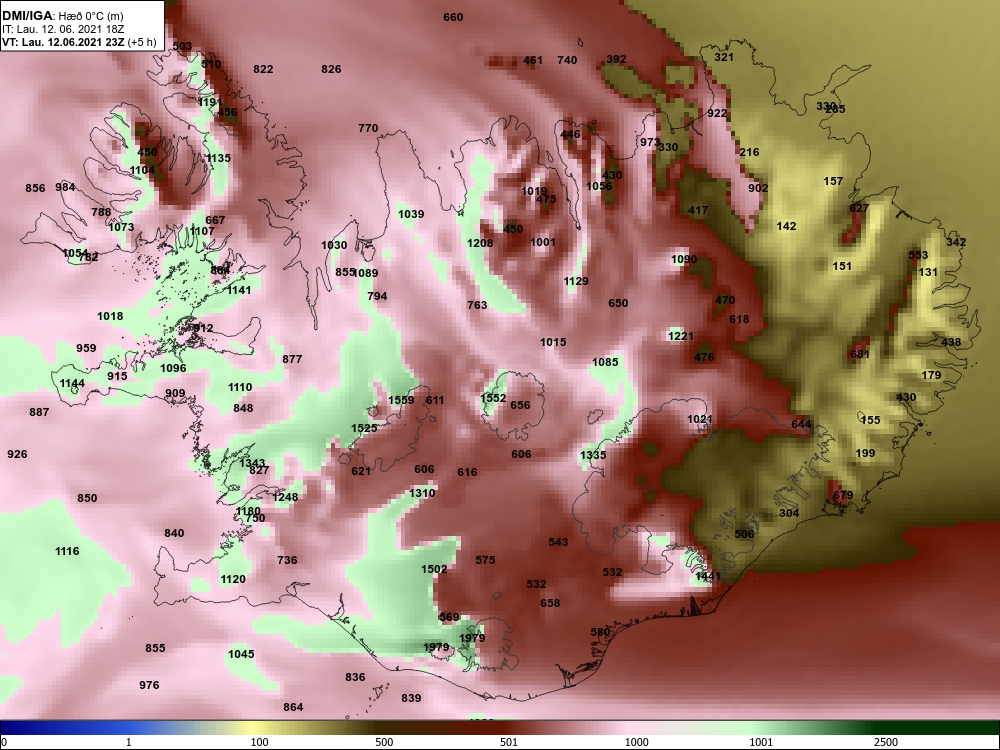1000x750 pixels.
Task: Click the legend label '2500'
Action: (886, 742)
